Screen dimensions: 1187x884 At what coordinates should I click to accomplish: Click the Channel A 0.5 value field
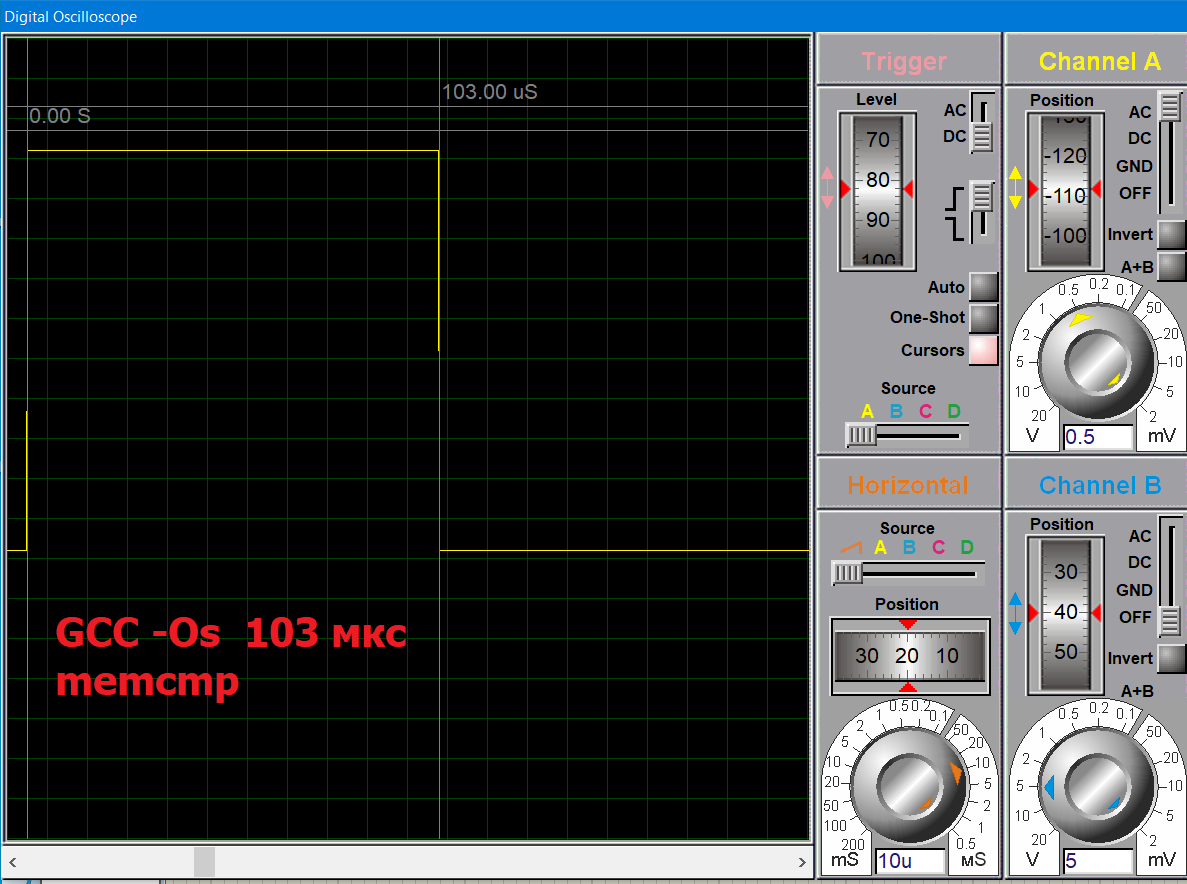1096,437
